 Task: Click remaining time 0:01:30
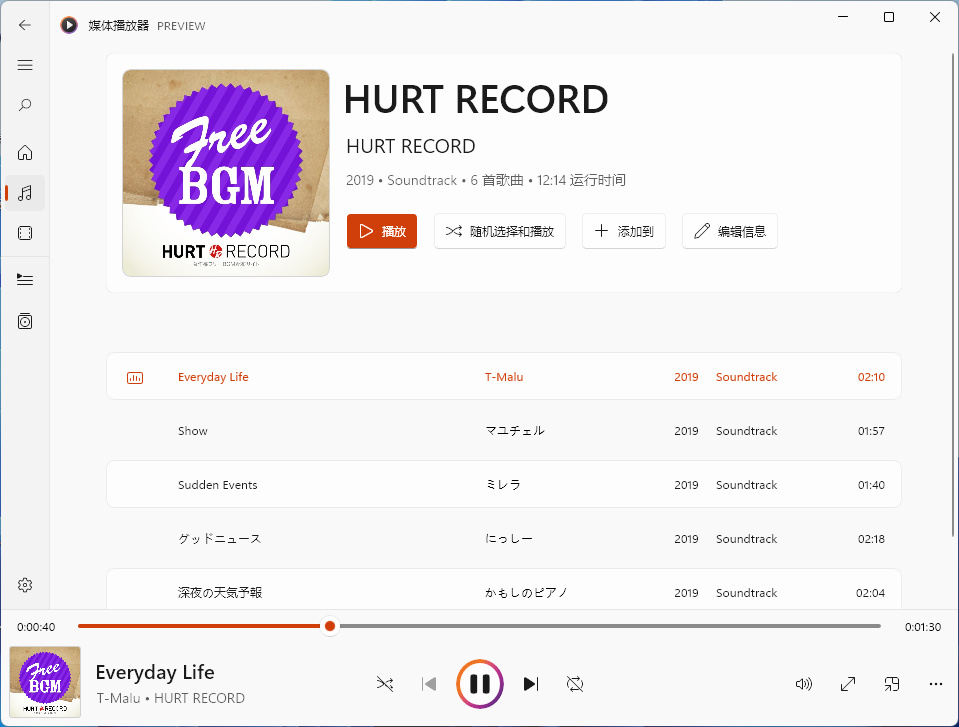pos(923,627)
